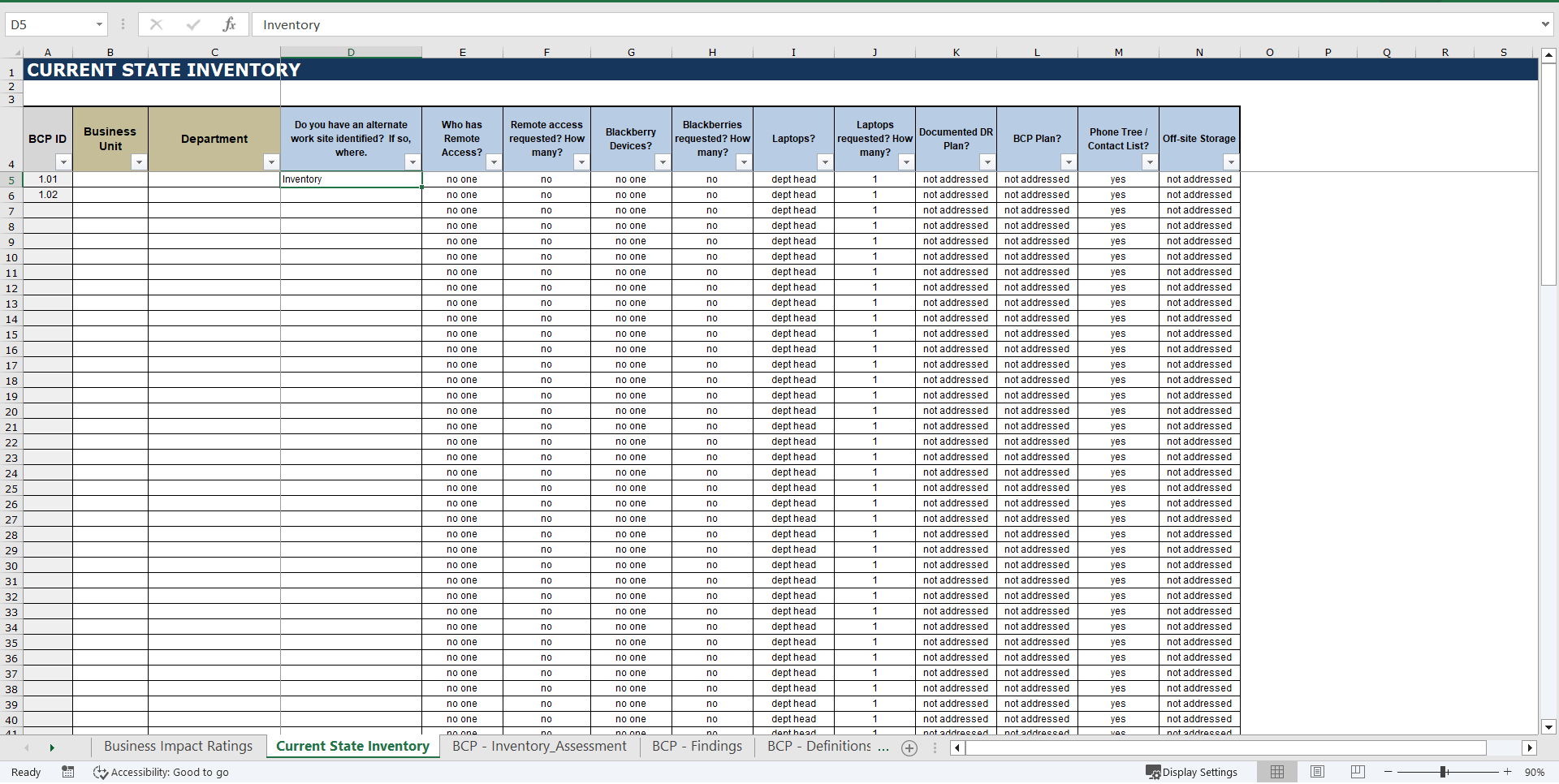This screenshot has height=784, width=1559.
Task: Select the Macro recording icon in status bar
Action: tap(68, 772)
